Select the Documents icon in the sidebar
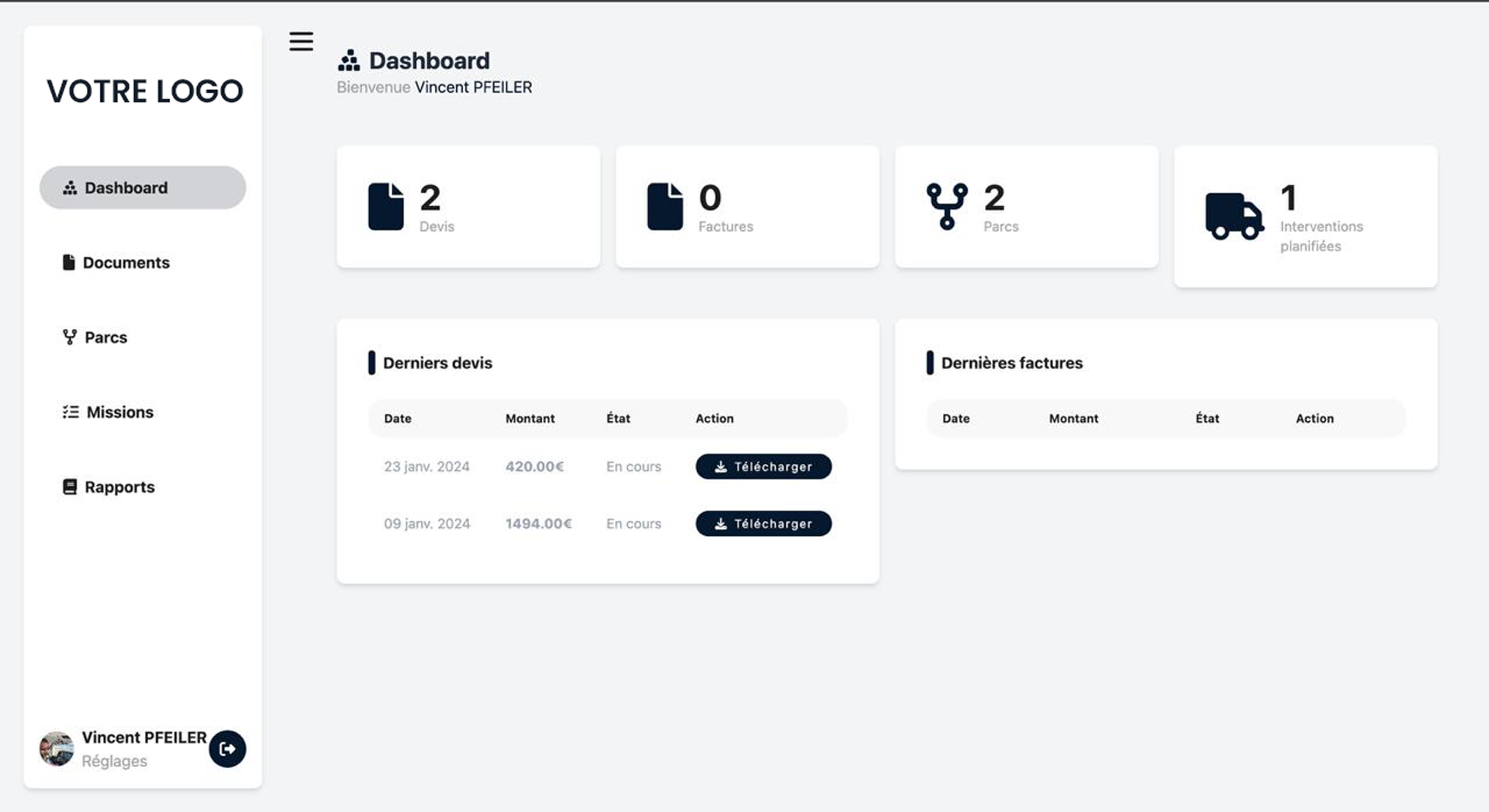Viewport: 1489px width, 812px height. [x=68, y=262]
